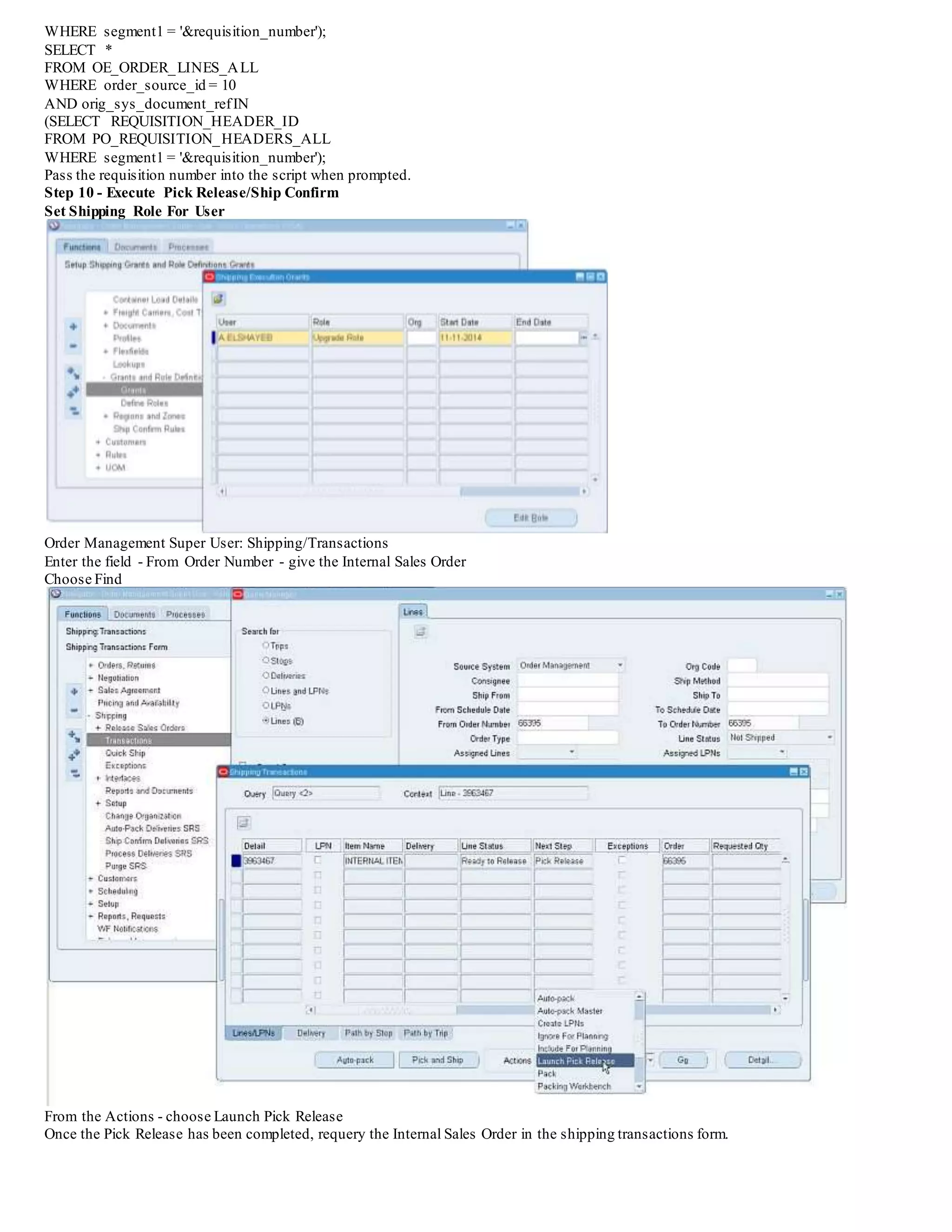Click the folder icon under the Lines tab
This screenshot has height=1232, width=952.
(421, 632)
